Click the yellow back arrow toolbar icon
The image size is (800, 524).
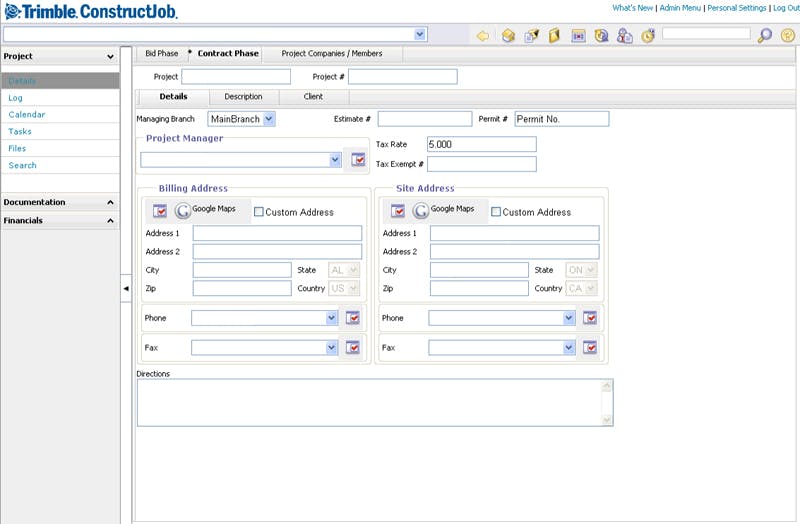click(x=483, y=35)
